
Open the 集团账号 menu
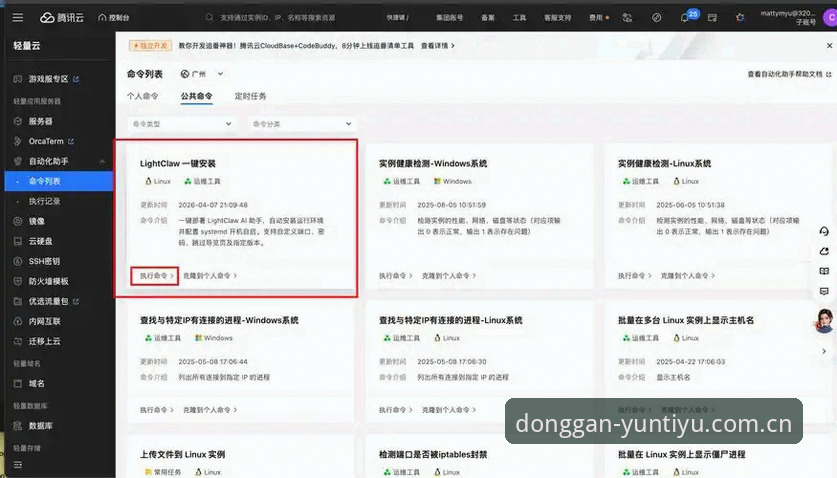(x=449, y=18)
